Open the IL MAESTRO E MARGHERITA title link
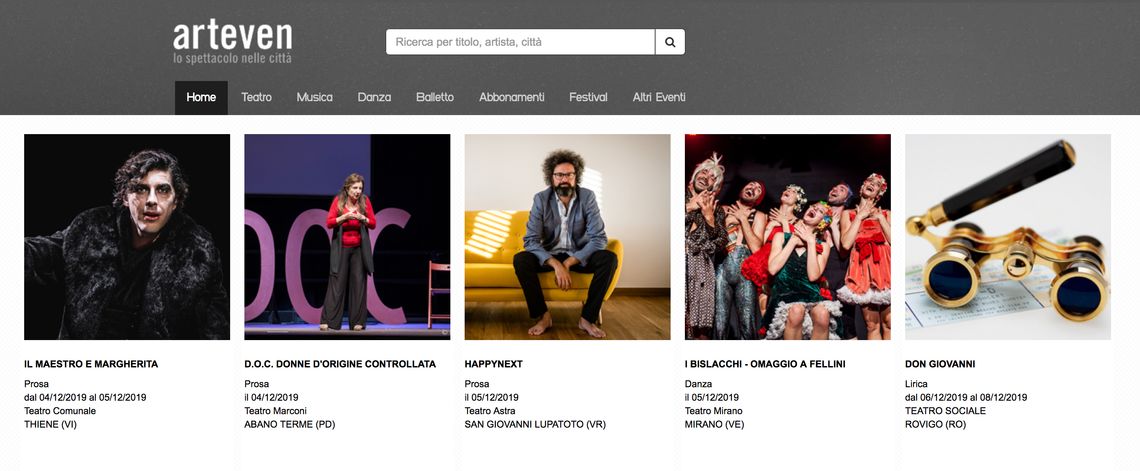This screenshot has width=1140, height=471. point(91,365)
